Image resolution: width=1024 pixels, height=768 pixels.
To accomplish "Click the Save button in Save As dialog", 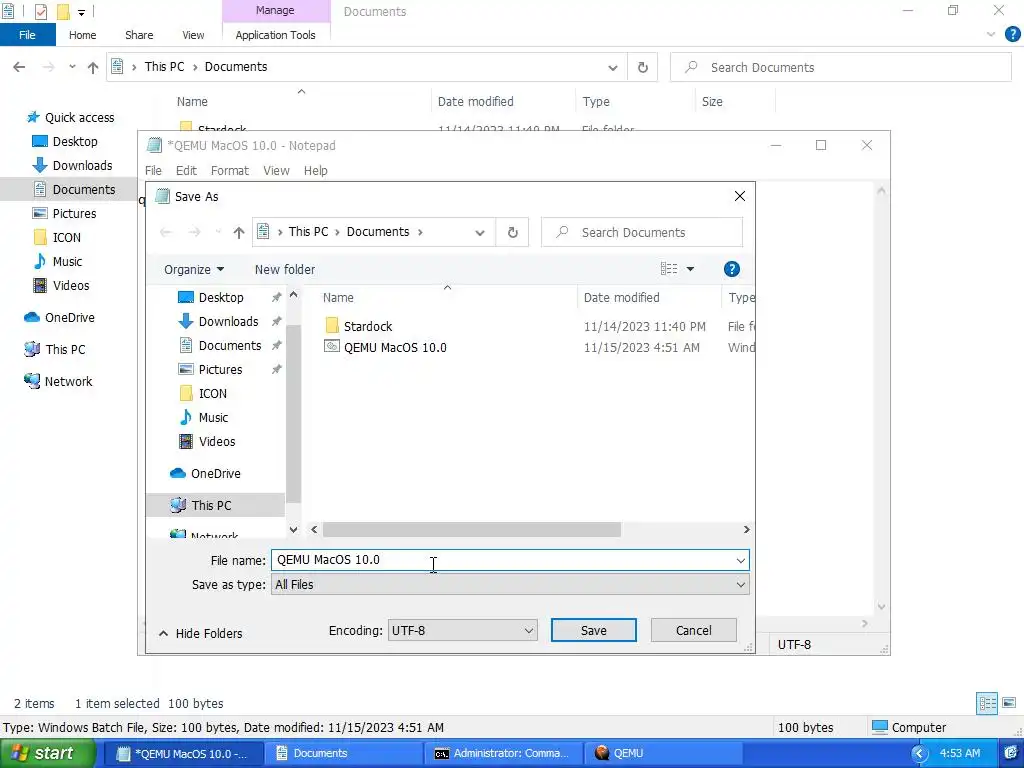I will [593, 630].
